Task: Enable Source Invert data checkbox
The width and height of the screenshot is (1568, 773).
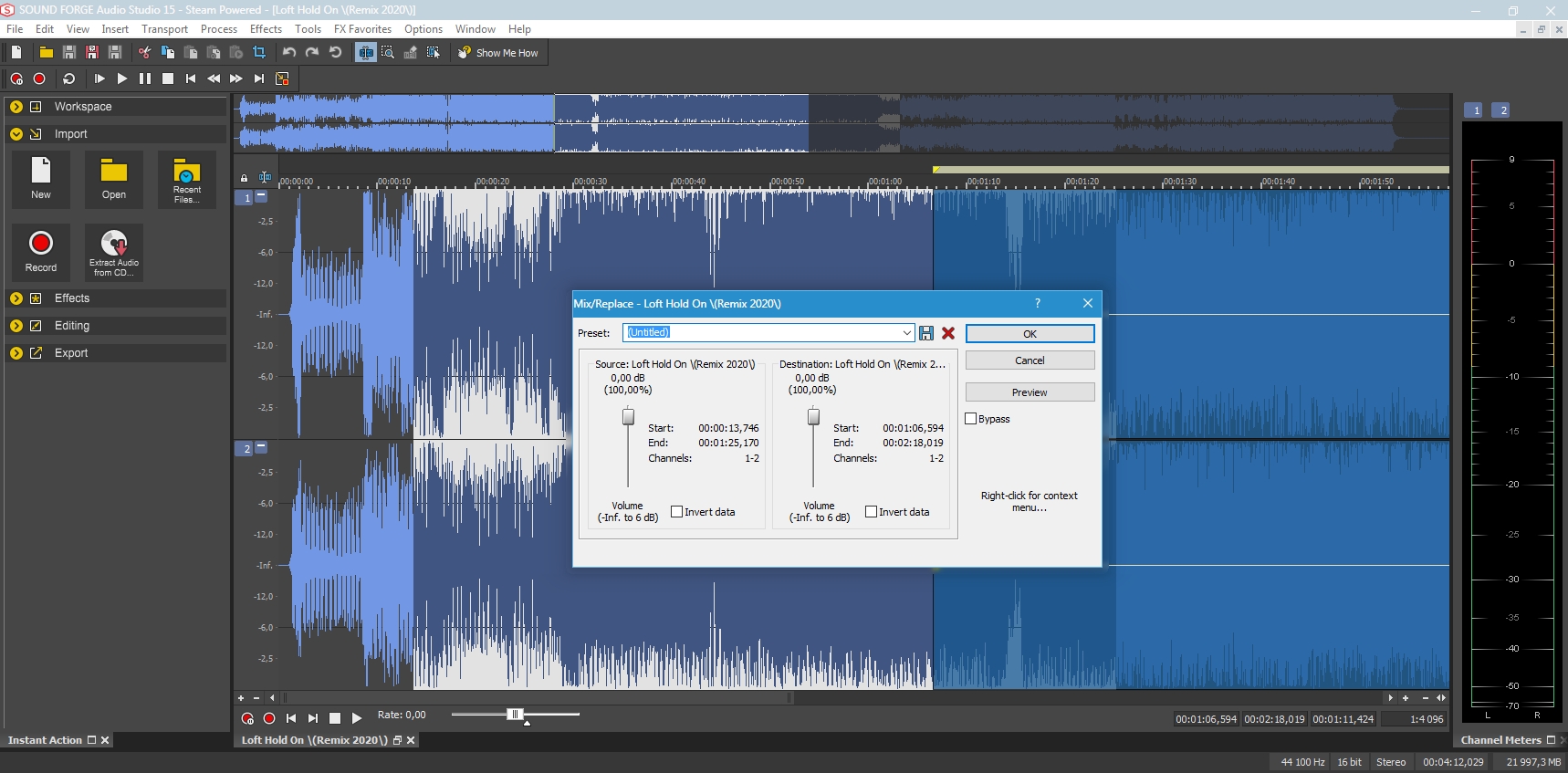Action: tap(676, 512)
